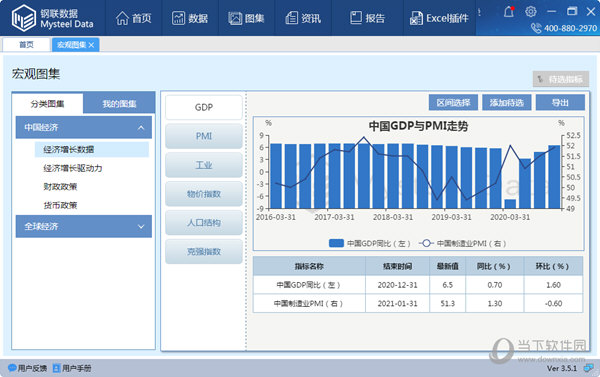Click the 最新值 column header
Image resolution: width=600 pixels, height=377 pixels.
[447, 266]
